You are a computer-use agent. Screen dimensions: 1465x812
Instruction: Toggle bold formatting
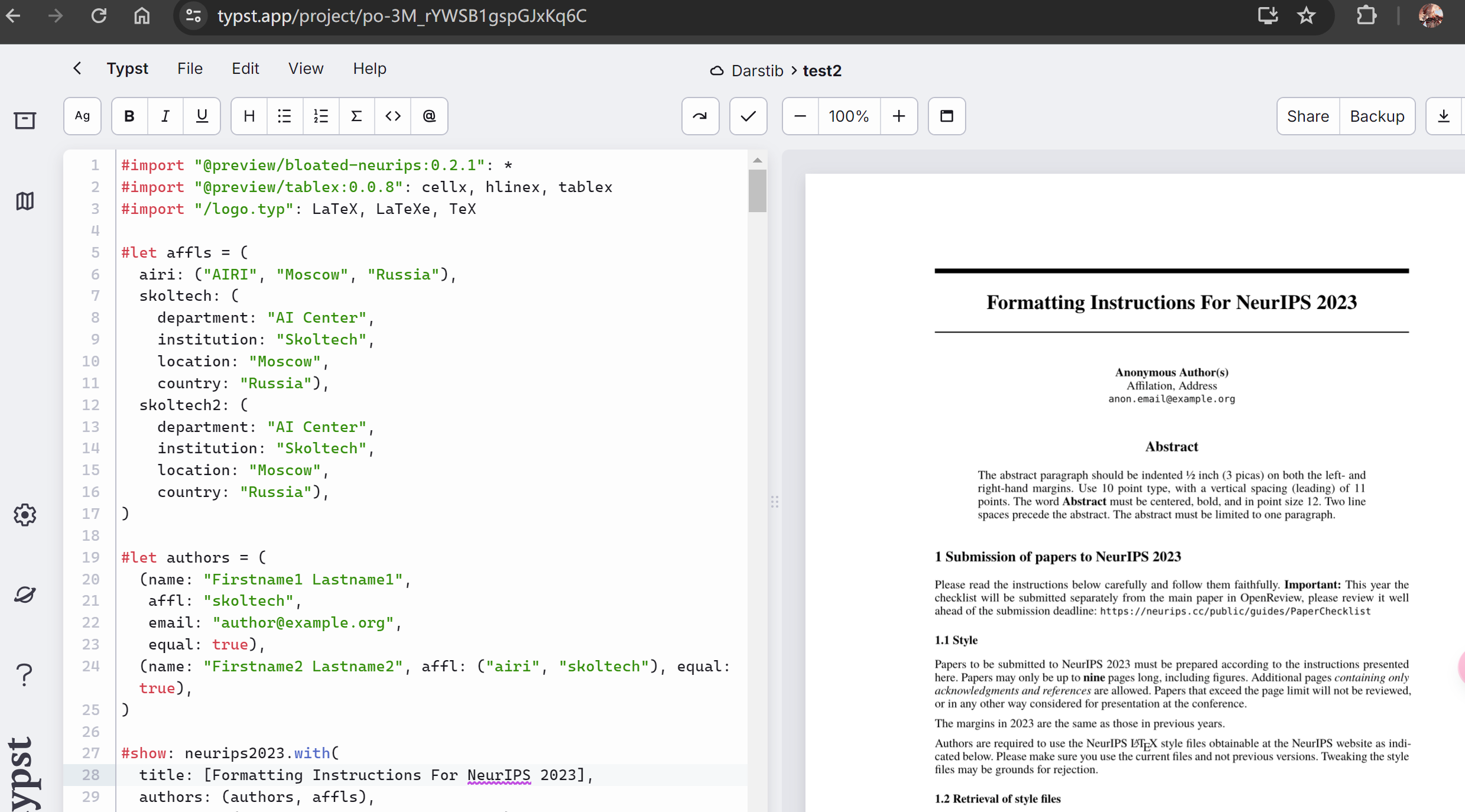129,116
